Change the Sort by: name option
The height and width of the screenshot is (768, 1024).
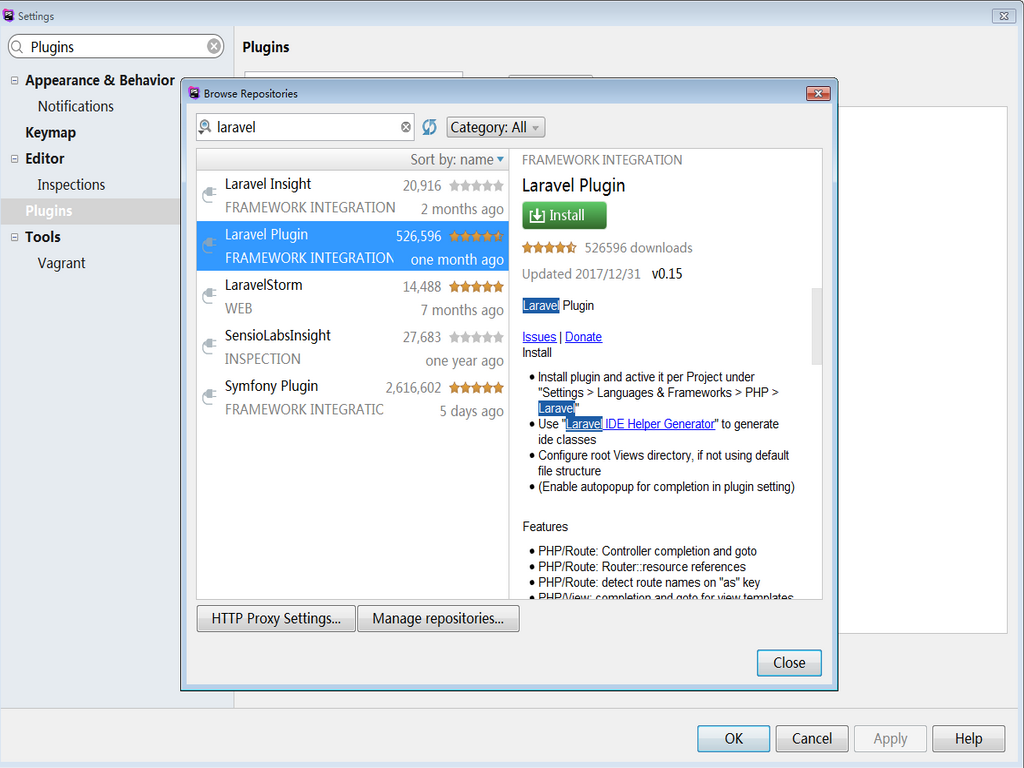pos(456,159)
